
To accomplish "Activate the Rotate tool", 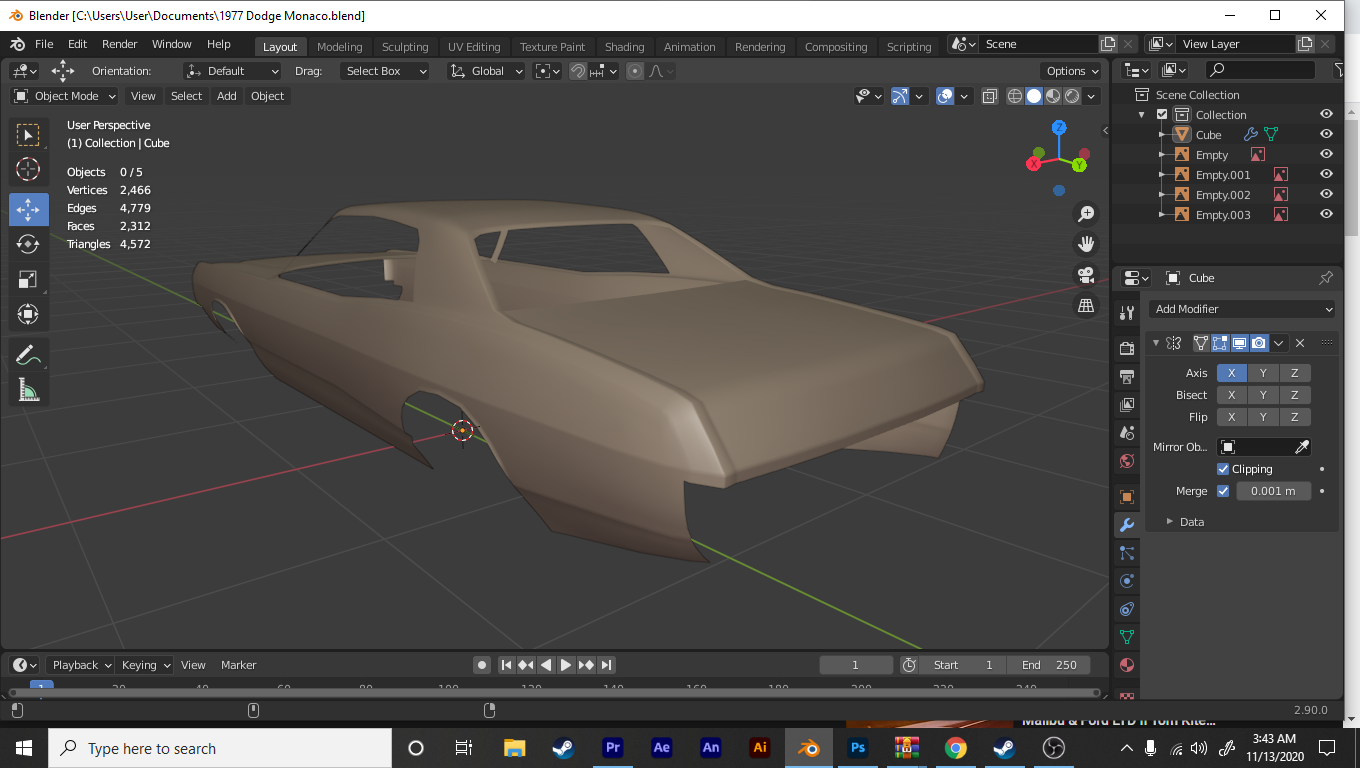I will [28, 244].
